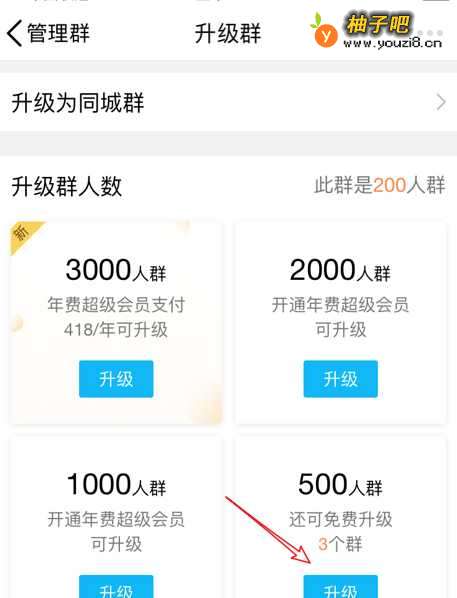Image resolution: width=457 pixels, height=598 pixels.
Task: Click 升级 button for 2000人群
Action: click(341, 379)
